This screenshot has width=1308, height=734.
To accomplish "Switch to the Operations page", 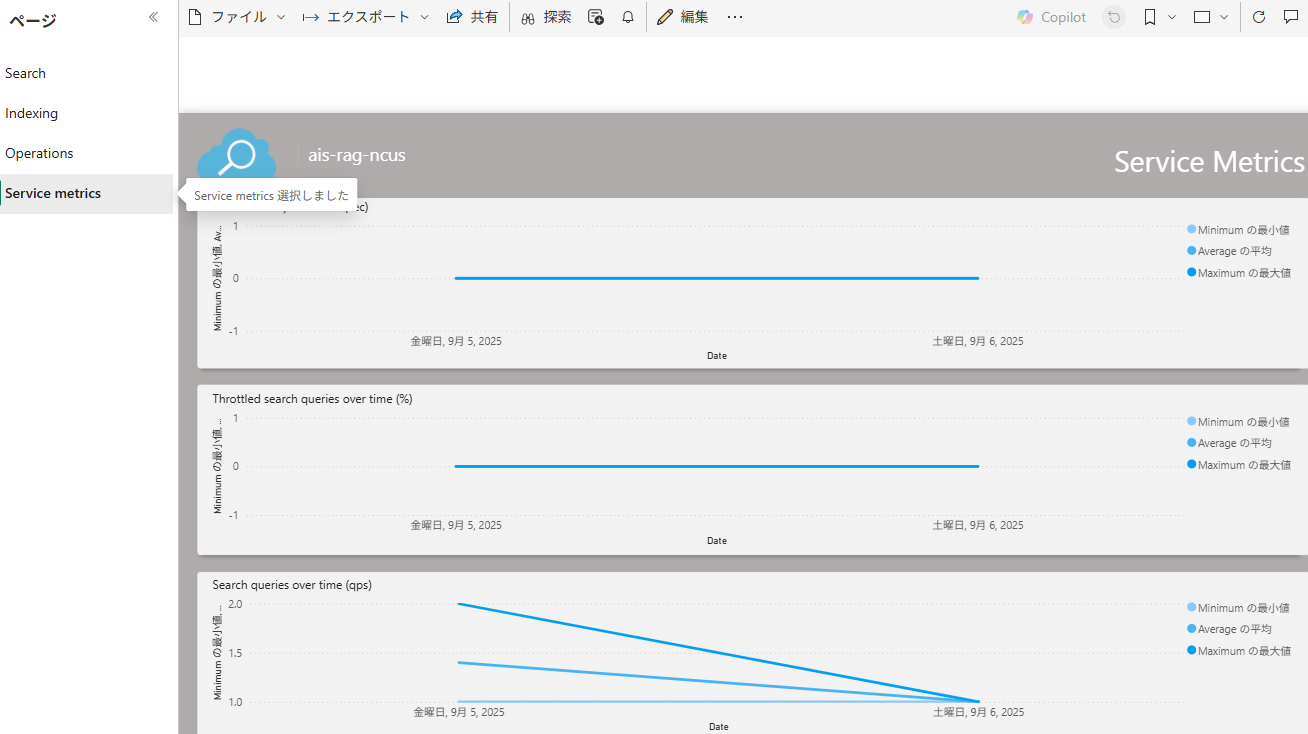I will click(x=86, y=153).
